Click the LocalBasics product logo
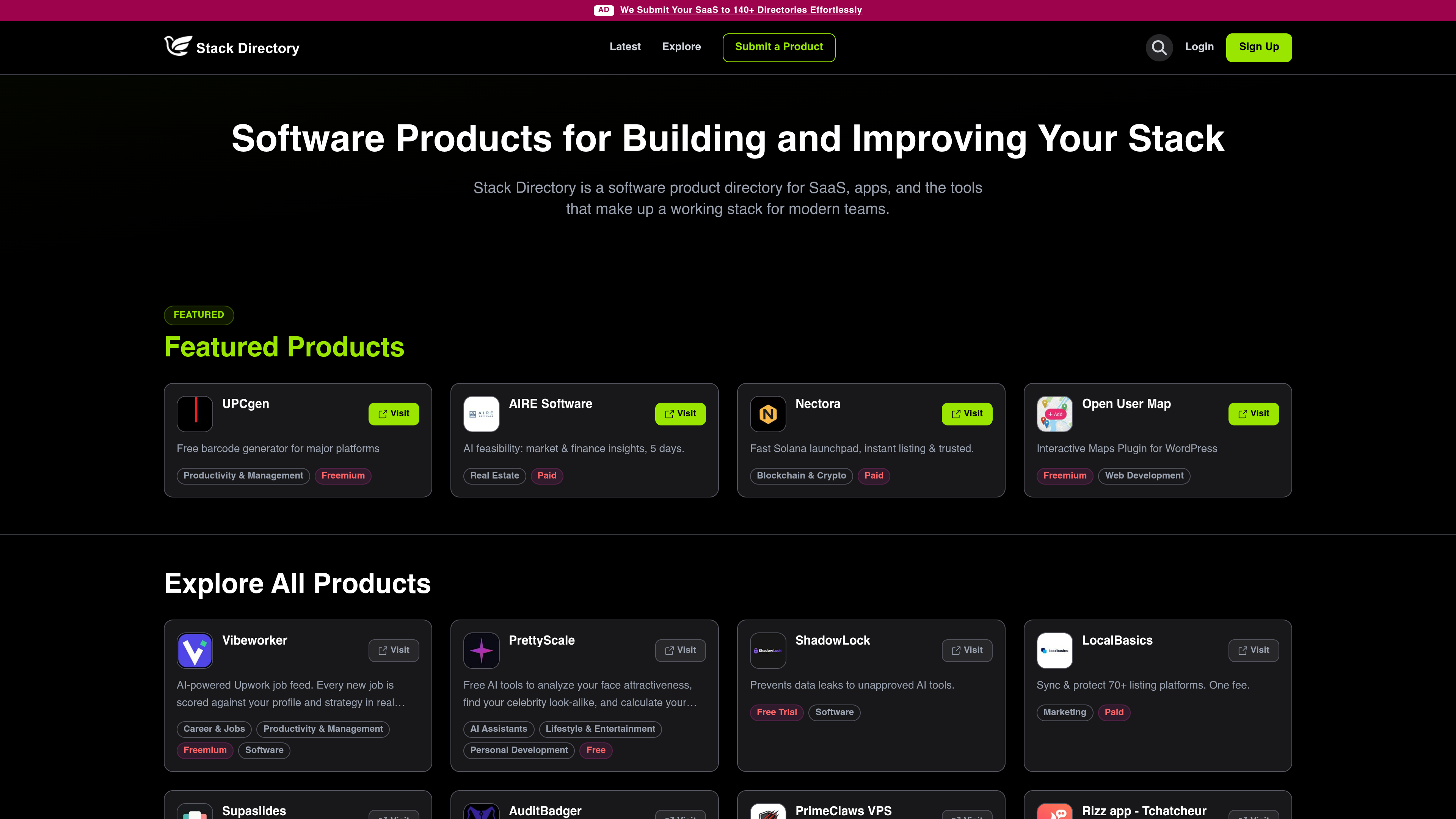 pyautogui.click(x=1054, y=651)
